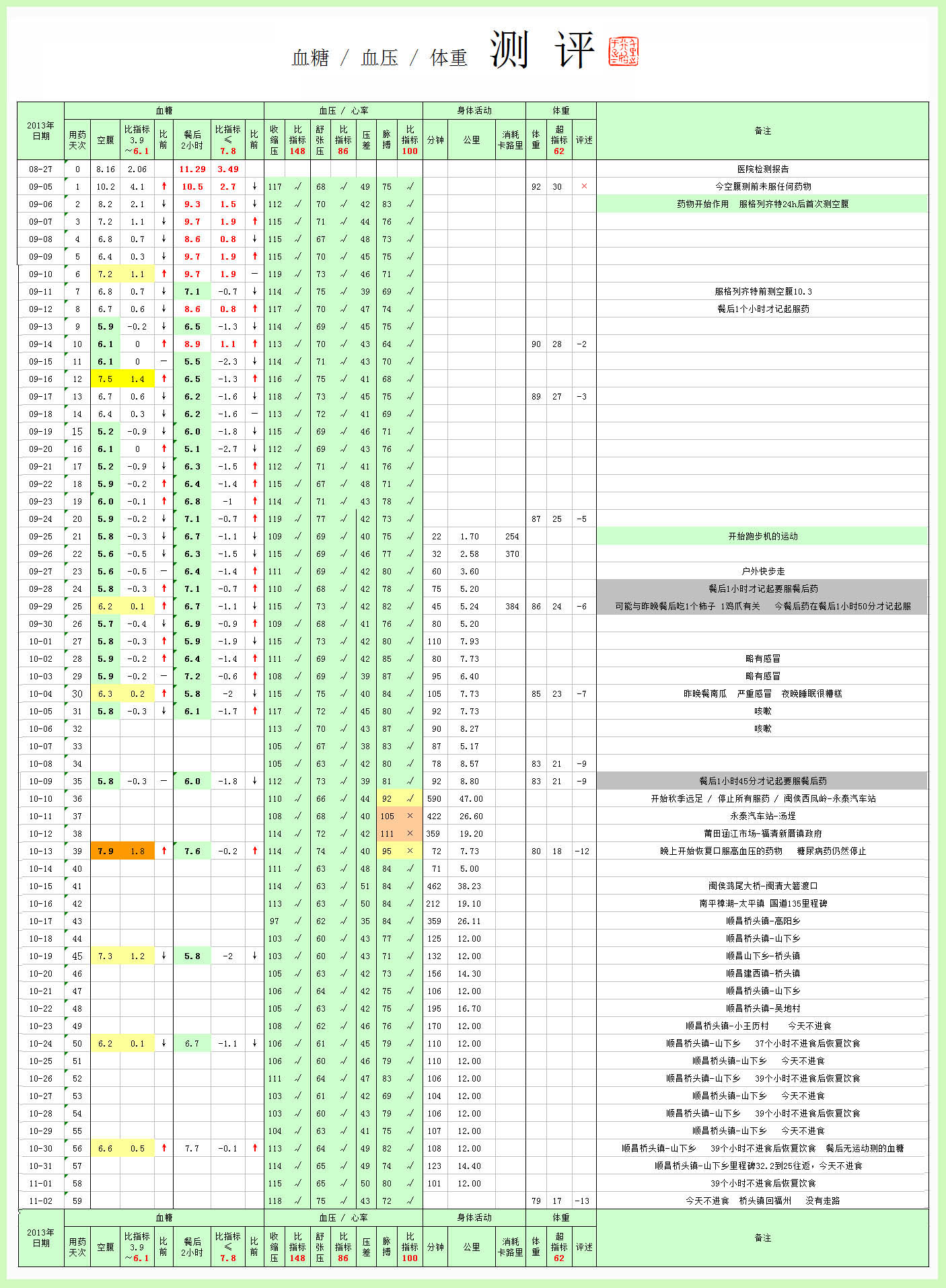Click the pulse × mark in row 10-13
The width and height of the screenshot is (946, 1288).
pyautogui.click(x=410, y=851)
